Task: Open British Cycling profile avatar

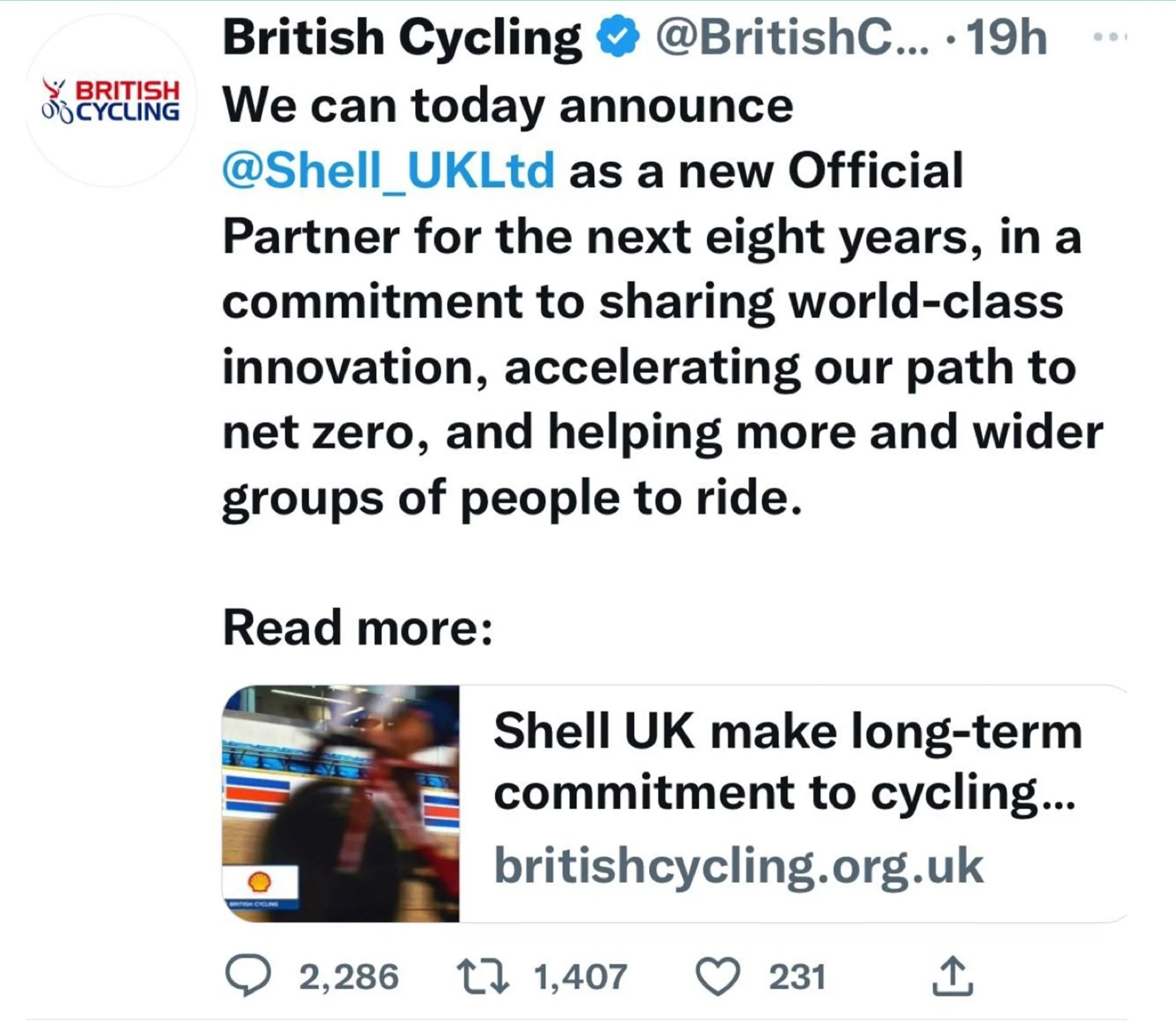Action: [111, 100]
